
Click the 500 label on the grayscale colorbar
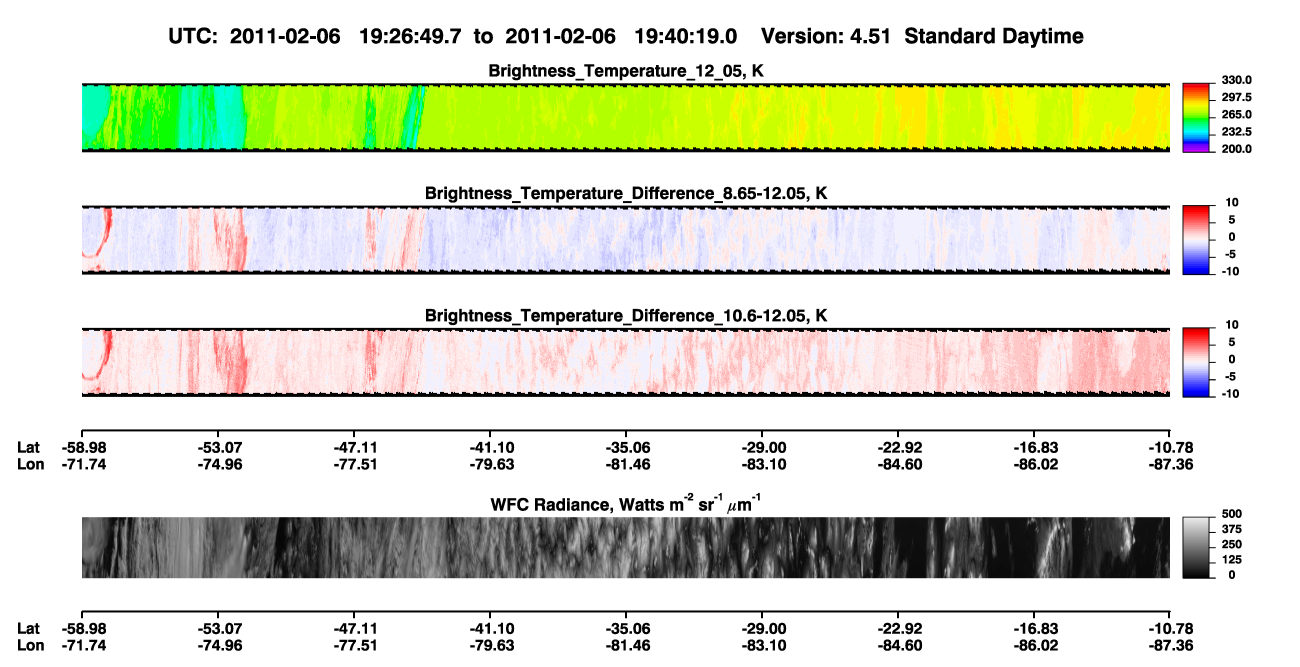pyautogui.click(x=1232, y=514)
